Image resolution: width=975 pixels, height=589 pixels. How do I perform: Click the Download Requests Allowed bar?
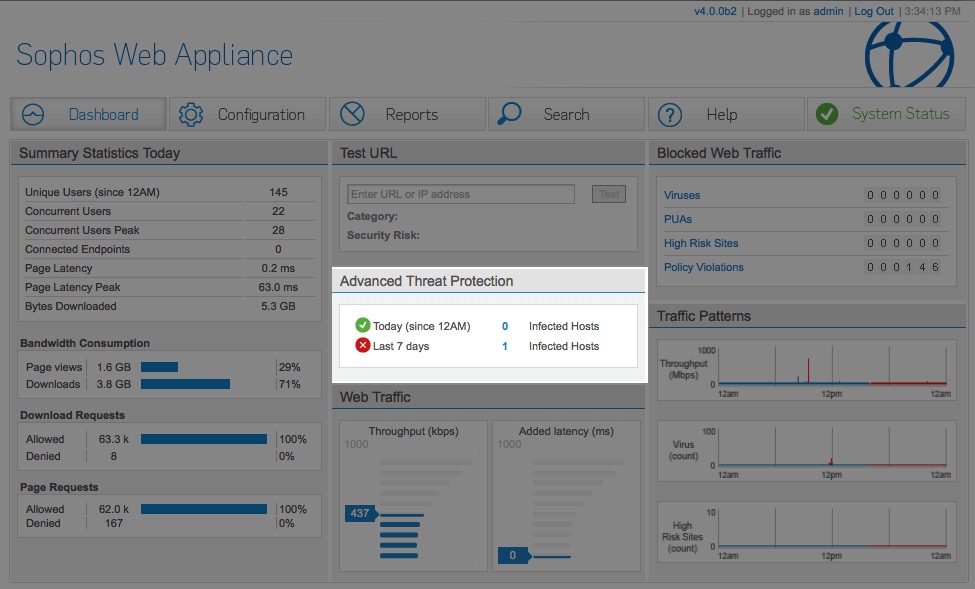click(204, 439)
